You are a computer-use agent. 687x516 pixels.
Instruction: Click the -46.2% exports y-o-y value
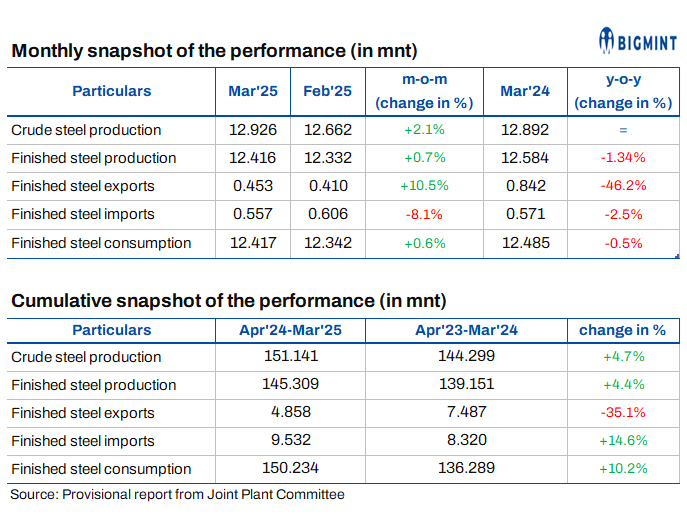coord(623,186)
